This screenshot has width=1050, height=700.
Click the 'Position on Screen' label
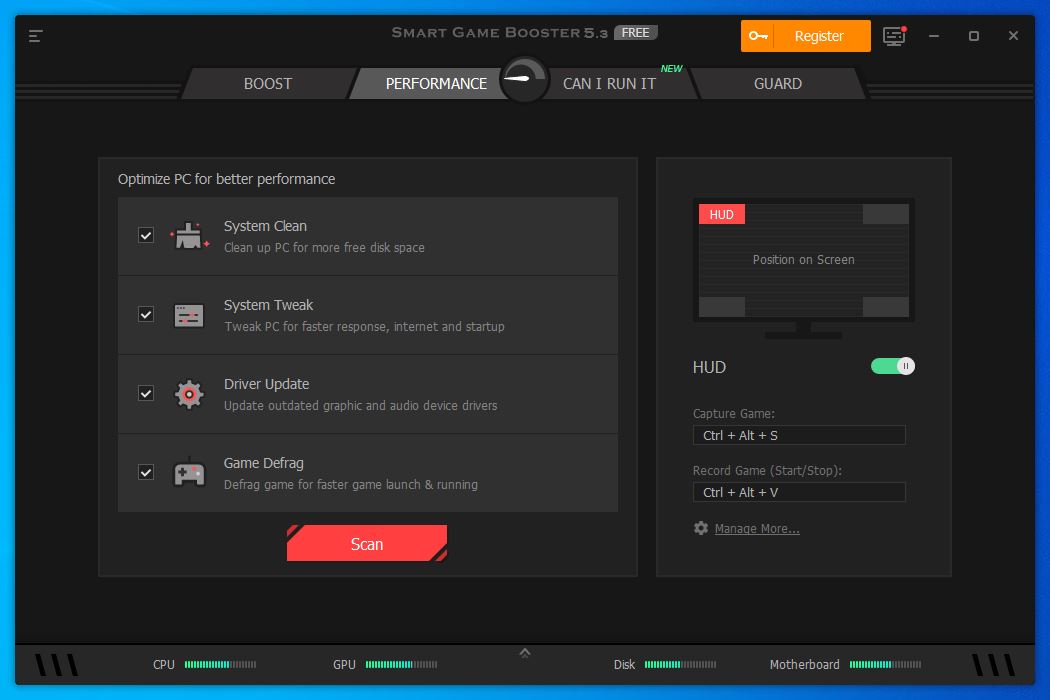click(x=804, y=260)
